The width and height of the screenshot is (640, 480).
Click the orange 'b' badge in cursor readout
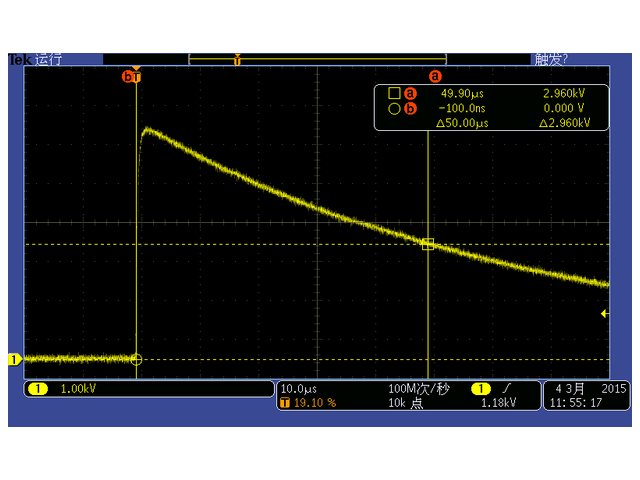[x=410, y=109]
